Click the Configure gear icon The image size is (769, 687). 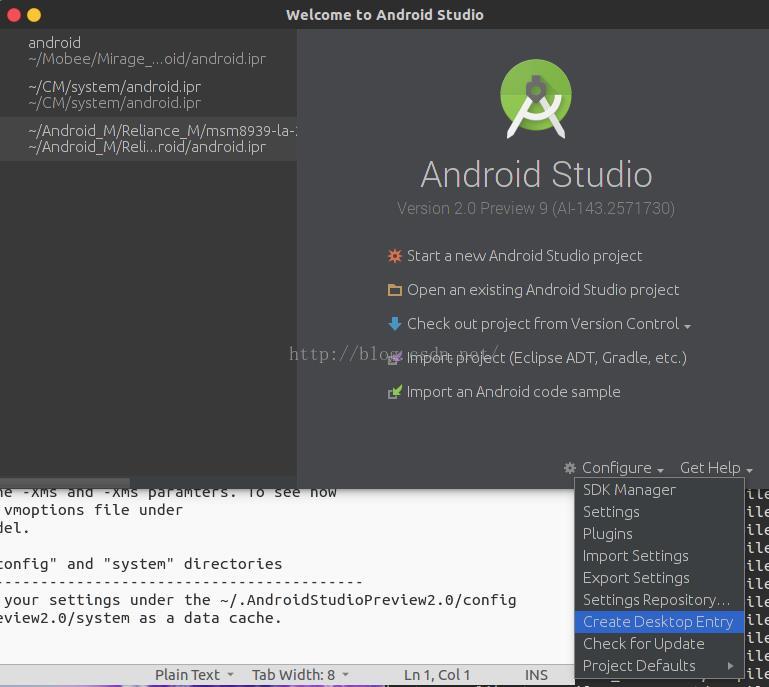(x=569, y=468)
